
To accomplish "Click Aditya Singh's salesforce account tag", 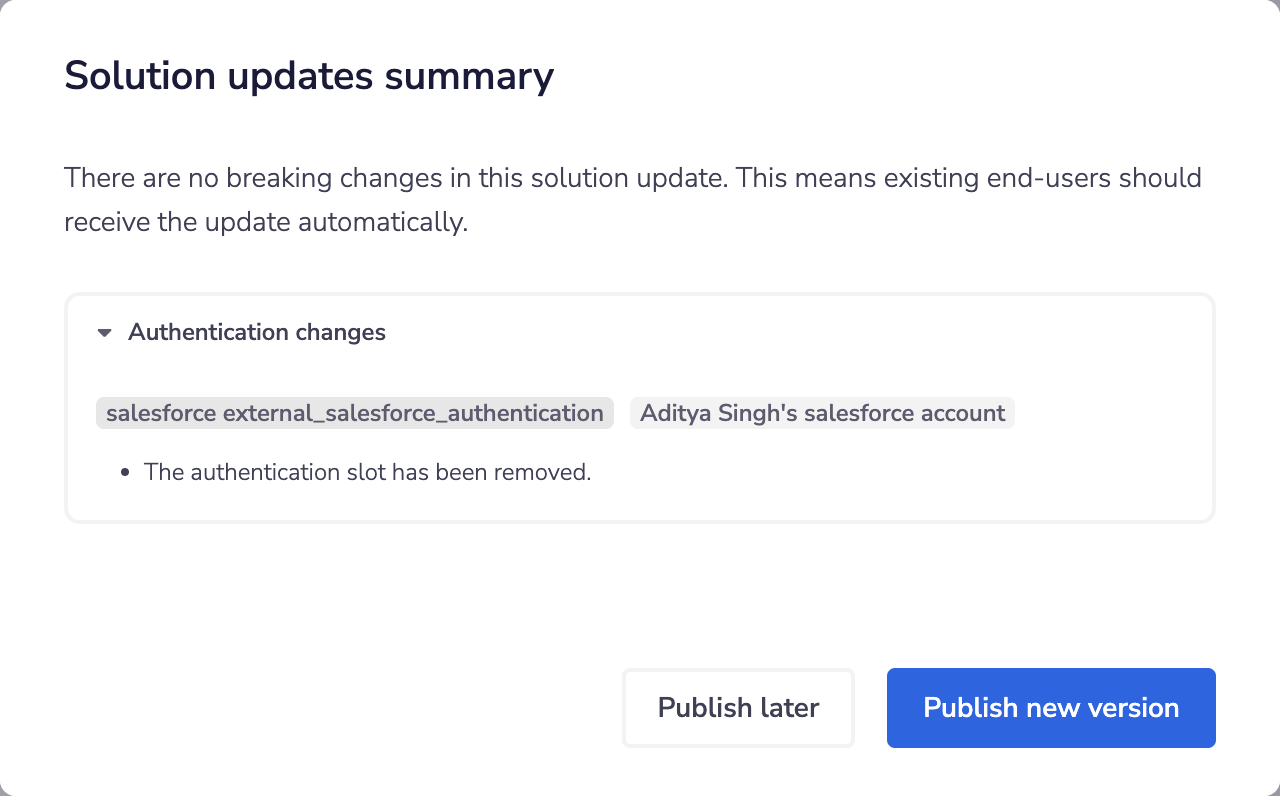I will 822,413.
